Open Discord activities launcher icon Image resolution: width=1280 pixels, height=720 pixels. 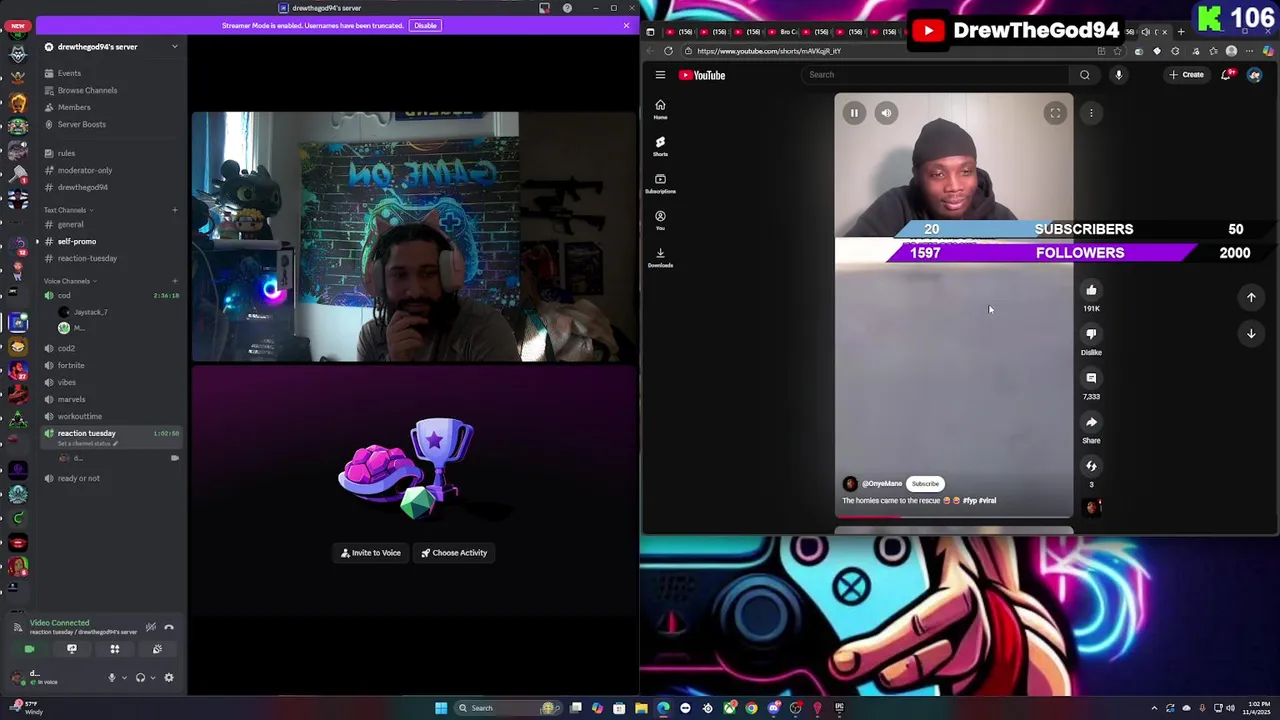click(115, 649)
